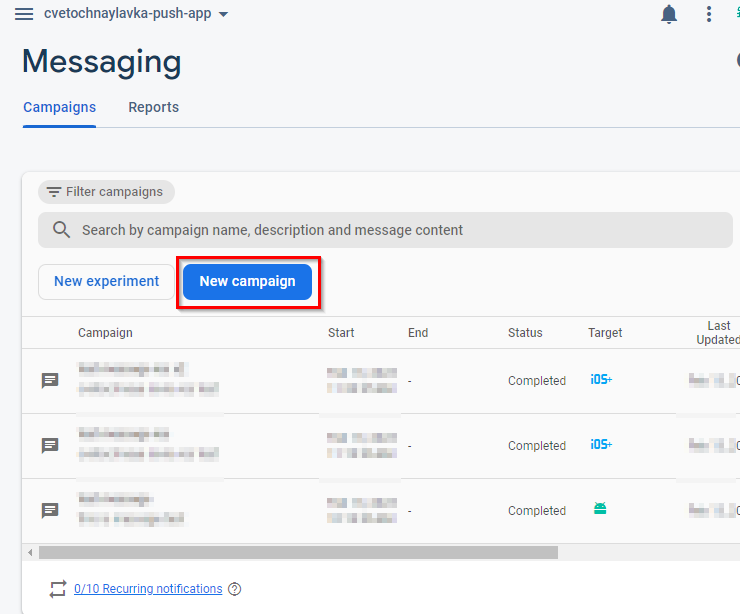740x614 pixels.
Task: Open the three-dot more options menu
Action: [709, 14]
